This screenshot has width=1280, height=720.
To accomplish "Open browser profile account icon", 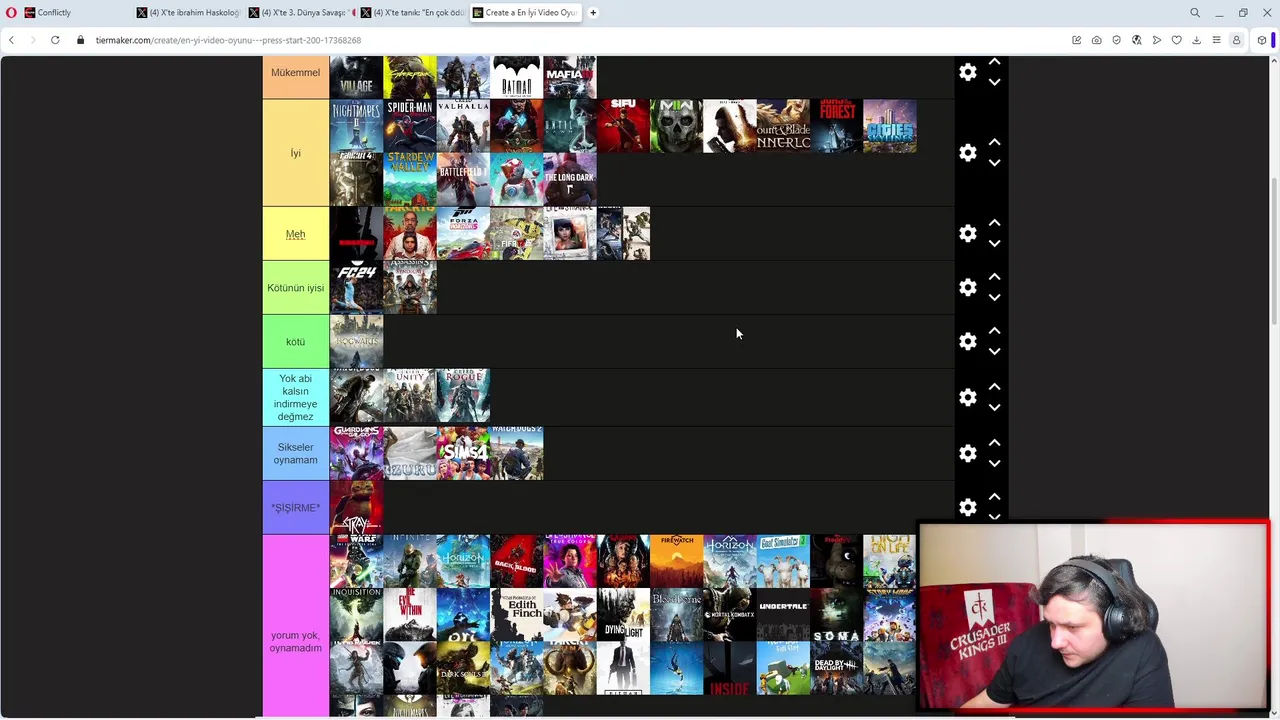I will [1237, 40].
